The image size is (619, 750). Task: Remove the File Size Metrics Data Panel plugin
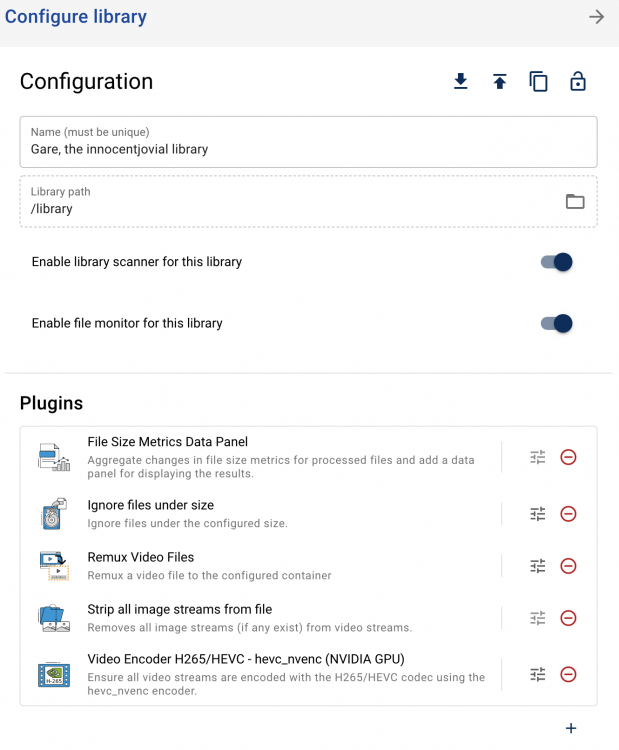(568, 457)
